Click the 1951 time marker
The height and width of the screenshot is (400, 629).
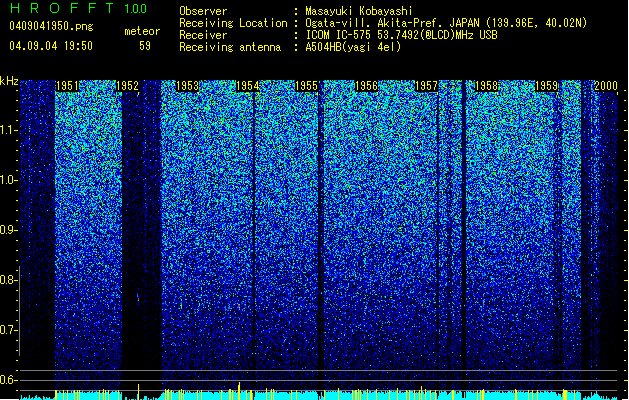click(67, 86)
